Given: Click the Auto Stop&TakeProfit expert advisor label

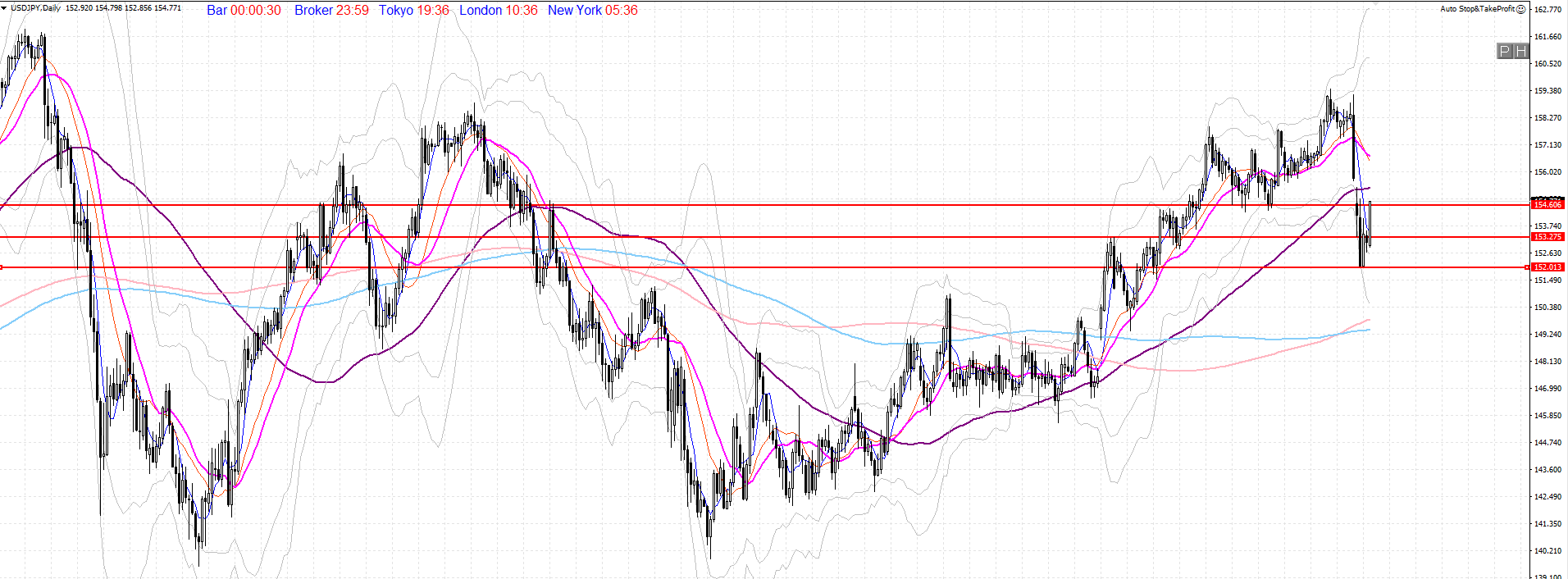Looking at the screenshot, I should (1477, 9).
